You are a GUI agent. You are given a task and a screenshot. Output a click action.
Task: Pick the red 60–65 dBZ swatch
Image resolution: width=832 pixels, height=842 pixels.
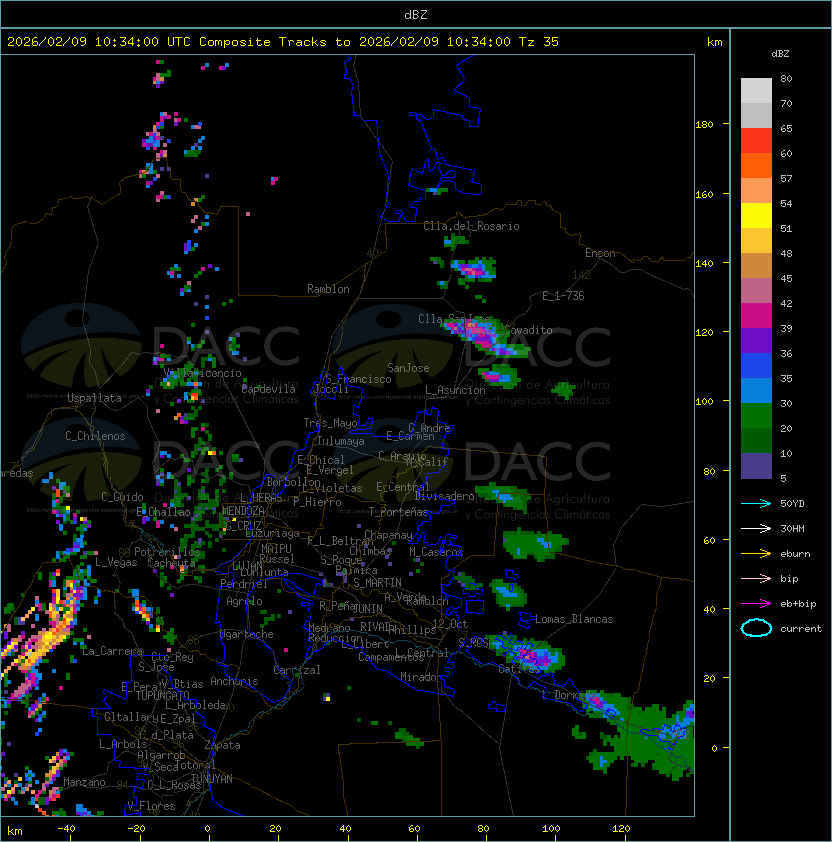click(x=756, y=141)
